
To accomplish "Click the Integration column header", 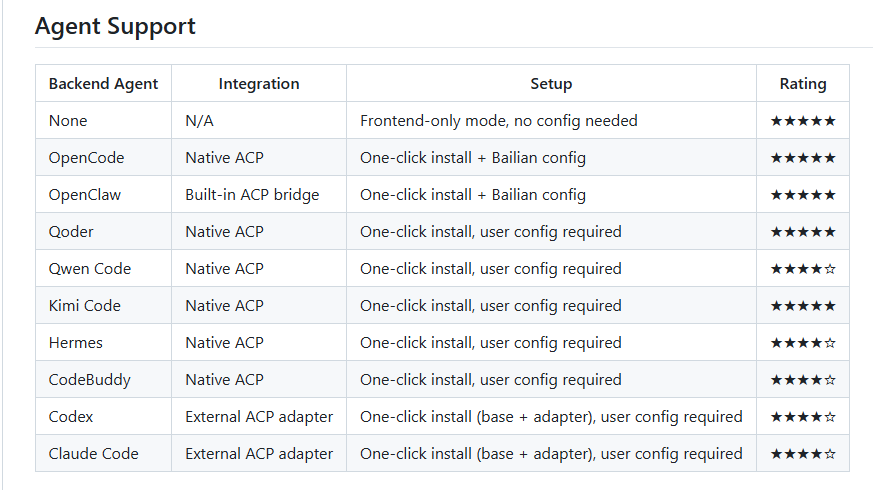I will click(x=259, y=83).
